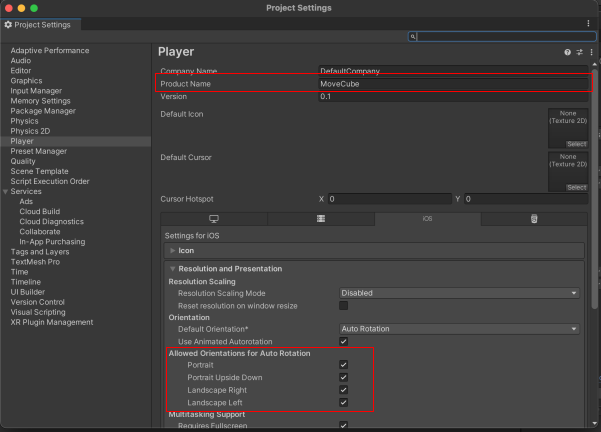Click the Cursor Hotspot Y field
The image size is (601, 432).
[526, 199]
